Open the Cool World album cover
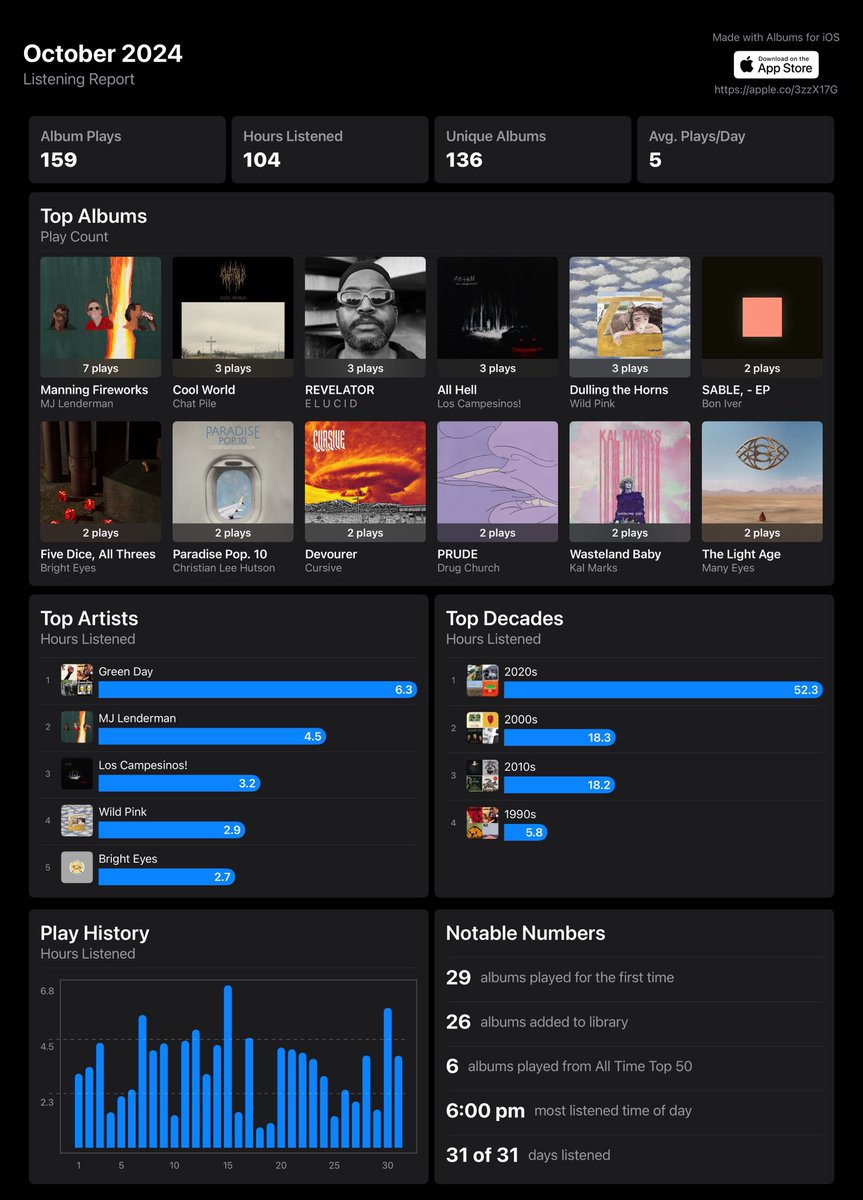Screen dimensions: 863x1200 click(x=233, y=317)
